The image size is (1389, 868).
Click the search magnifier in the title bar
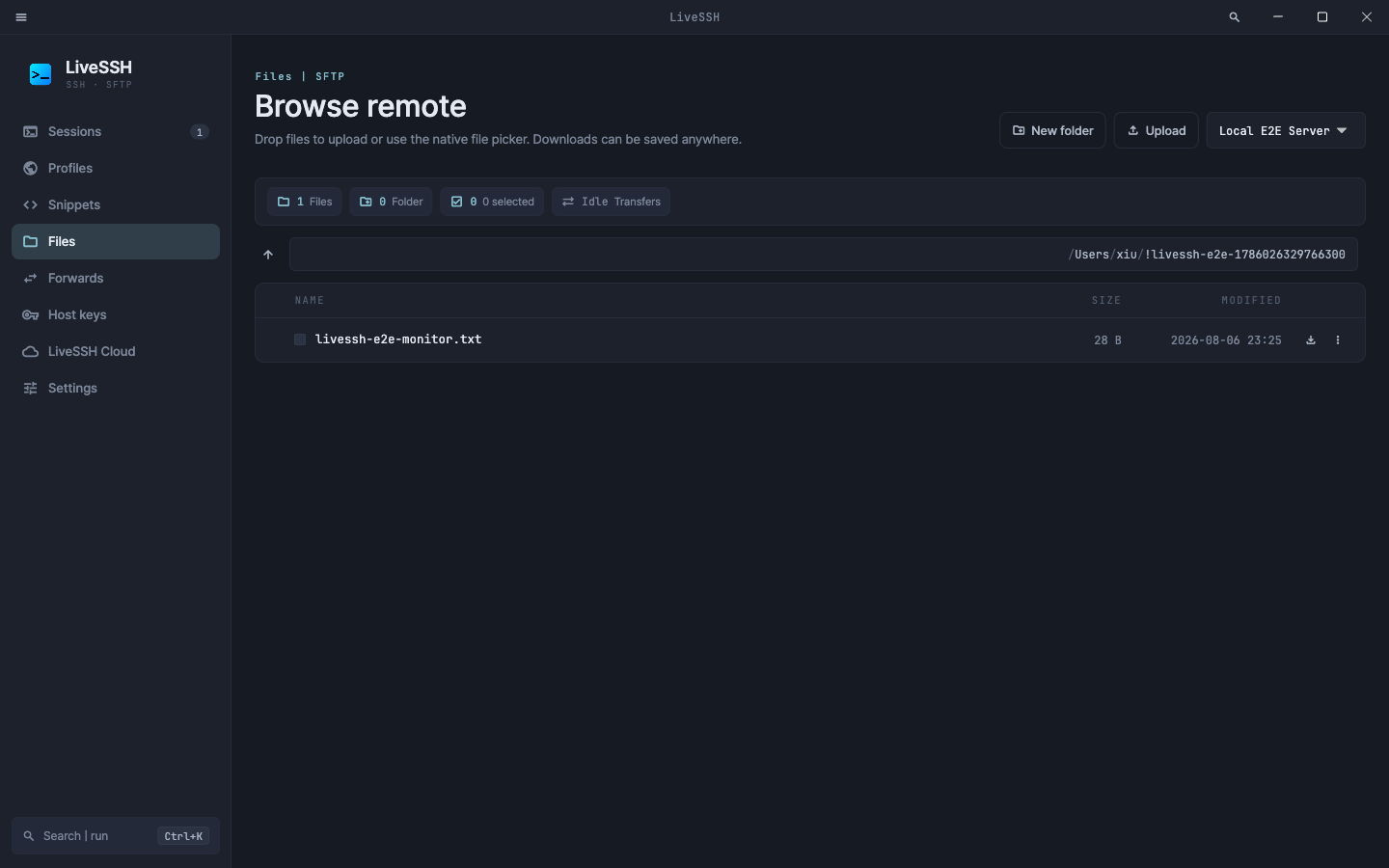pos(1234,17)
